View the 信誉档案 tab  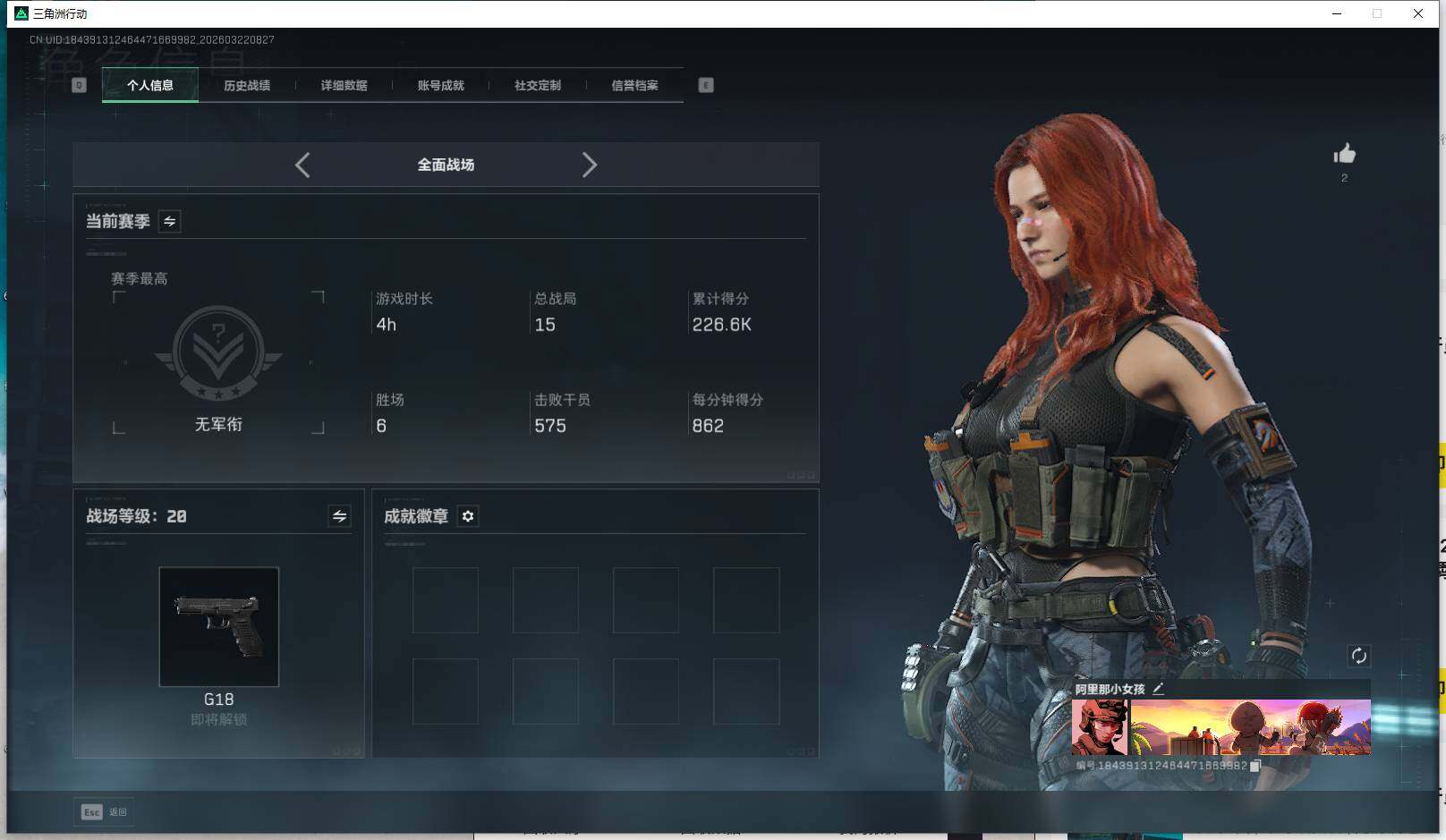[x=634, y=85]
